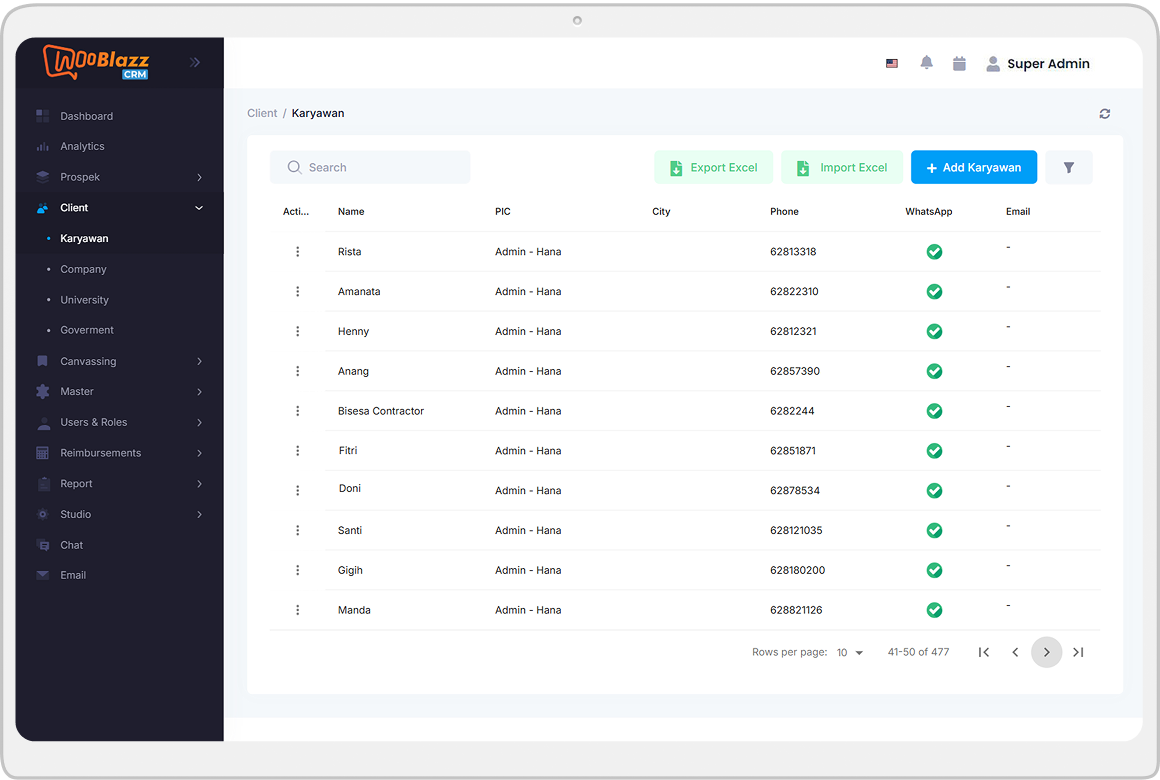The width and height of the screenshot is (1160, 780).
Task: Go to last page of table
Action: coord(1078,652)
